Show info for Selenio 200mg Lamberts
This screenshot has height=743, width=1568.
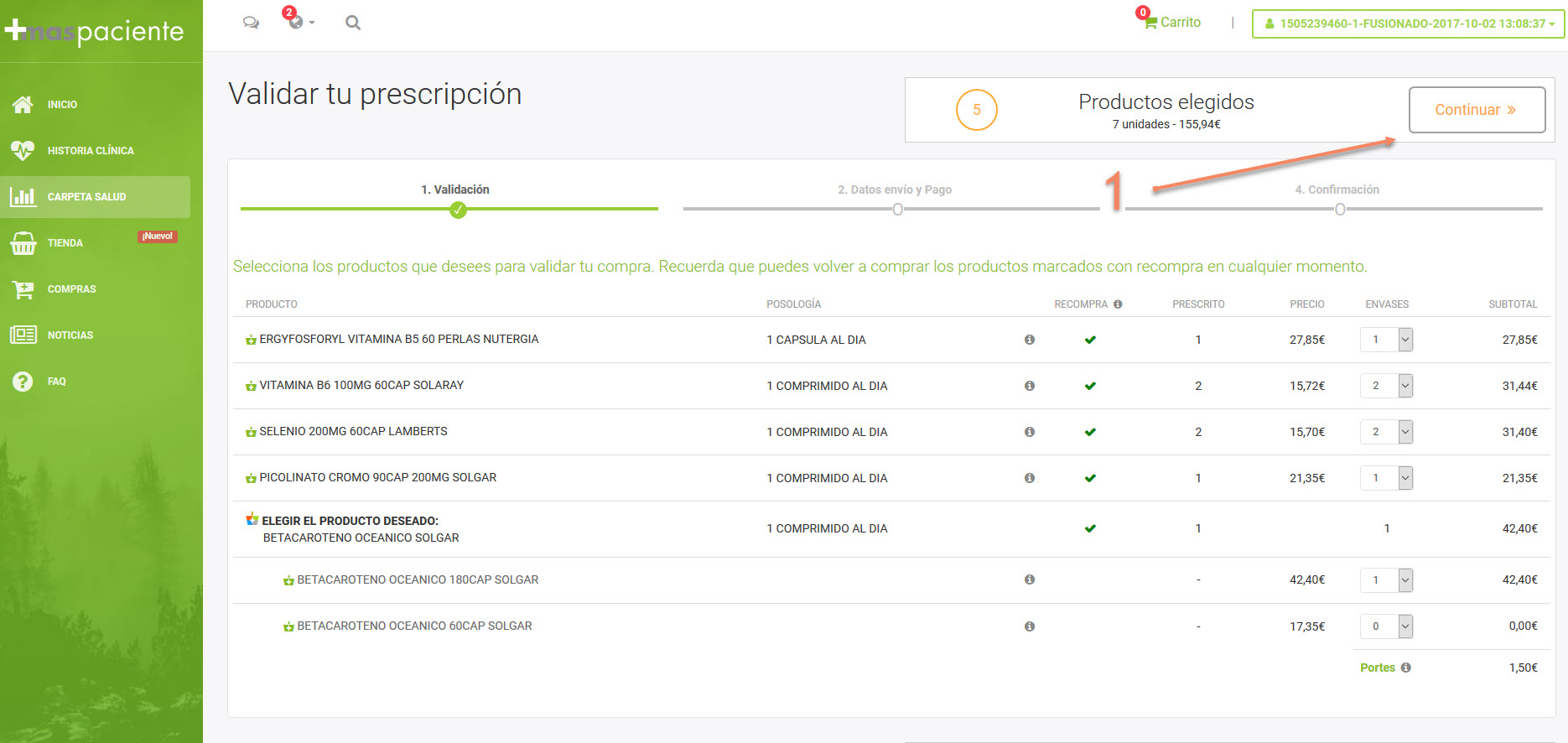pos(1030,432)
